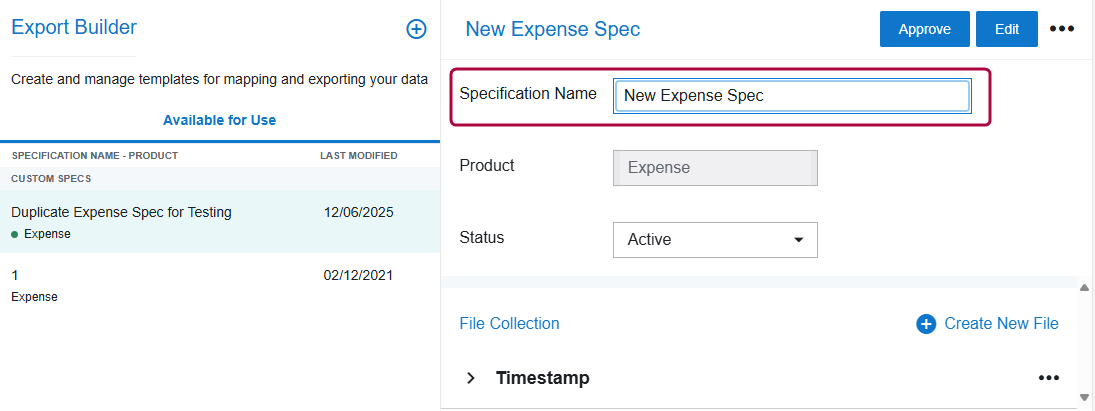This screenshot has width=1095, height=411.
Task: Sort by Last Modified column header
Action: (358, 156)
